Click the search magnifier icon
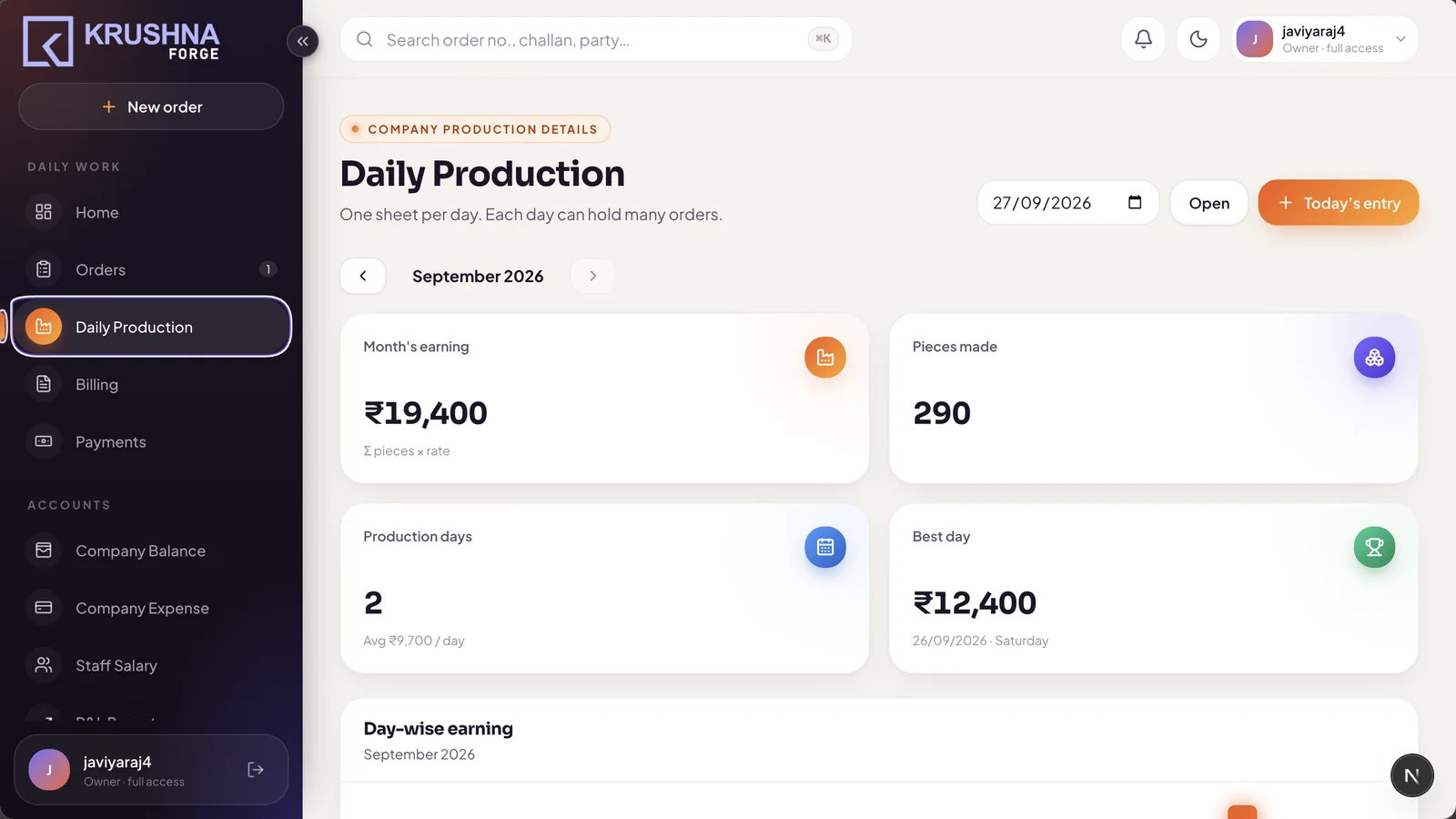 364,39
